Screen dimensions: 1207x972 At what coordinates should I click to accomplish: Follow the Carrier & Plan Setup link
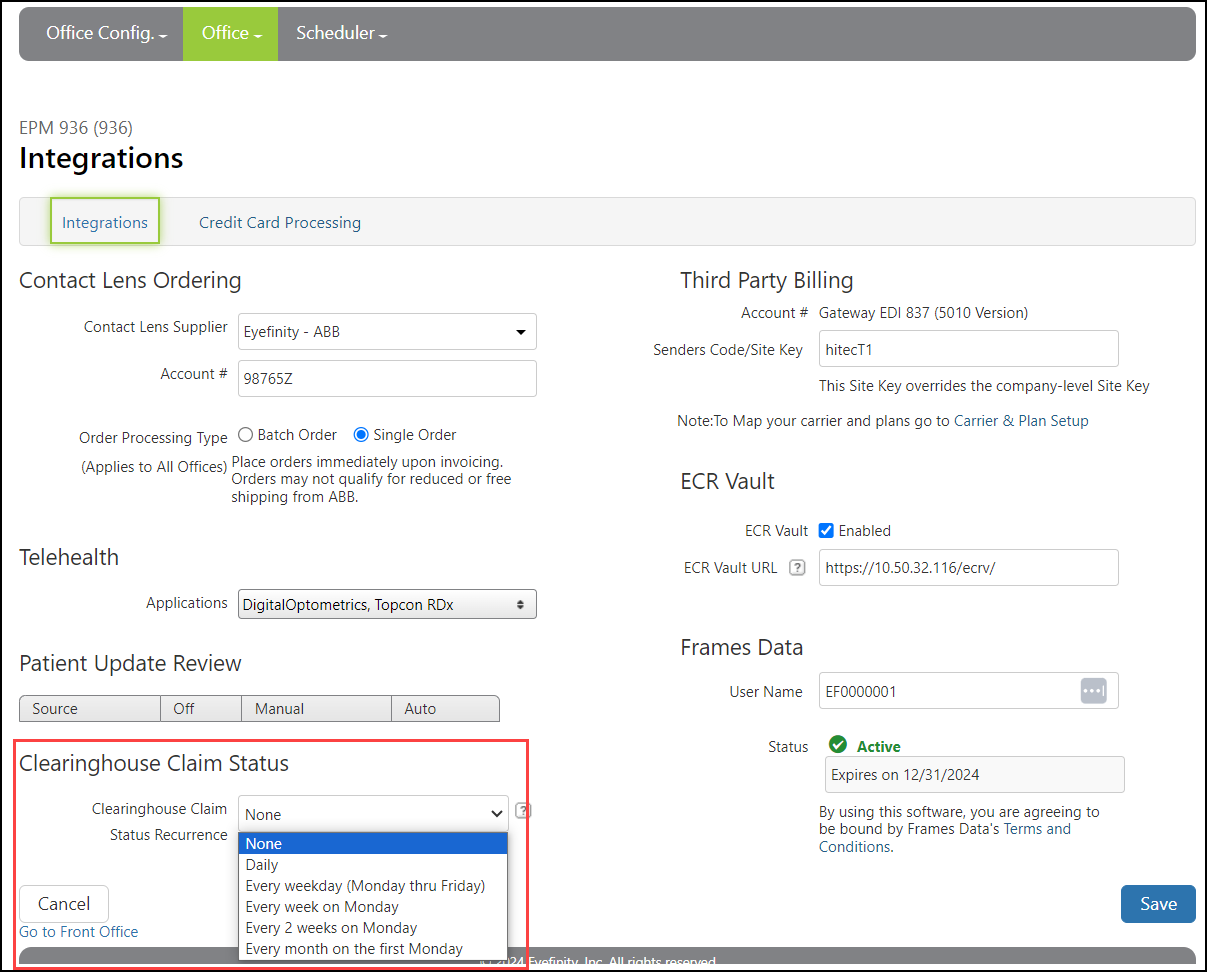(x=1021, y=421)
